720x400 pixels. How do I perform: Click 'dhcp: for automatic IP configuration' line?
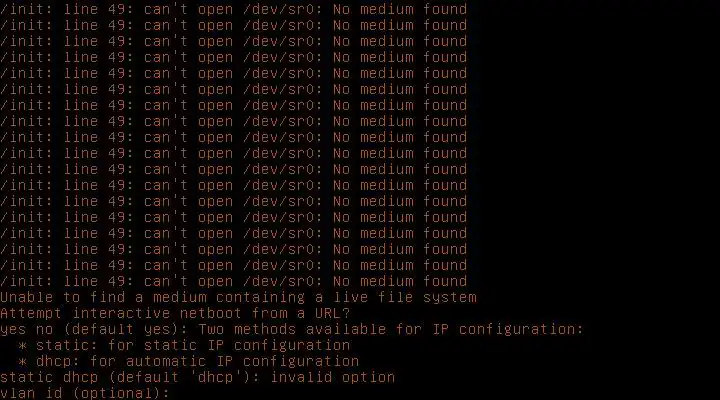pyautogui.click(x=197, y=361)
